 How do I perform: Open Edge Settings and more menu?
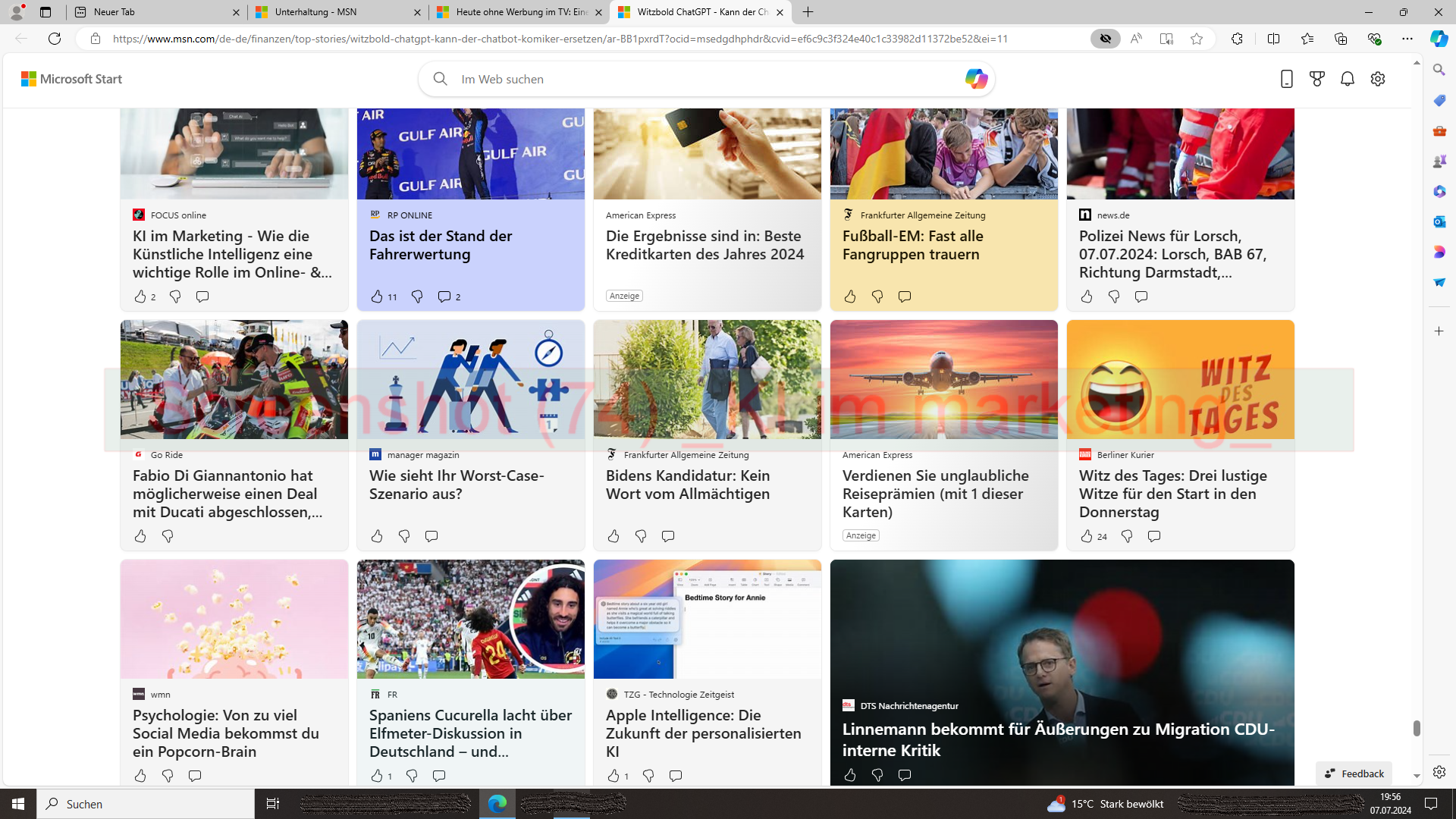point(1407,39)
